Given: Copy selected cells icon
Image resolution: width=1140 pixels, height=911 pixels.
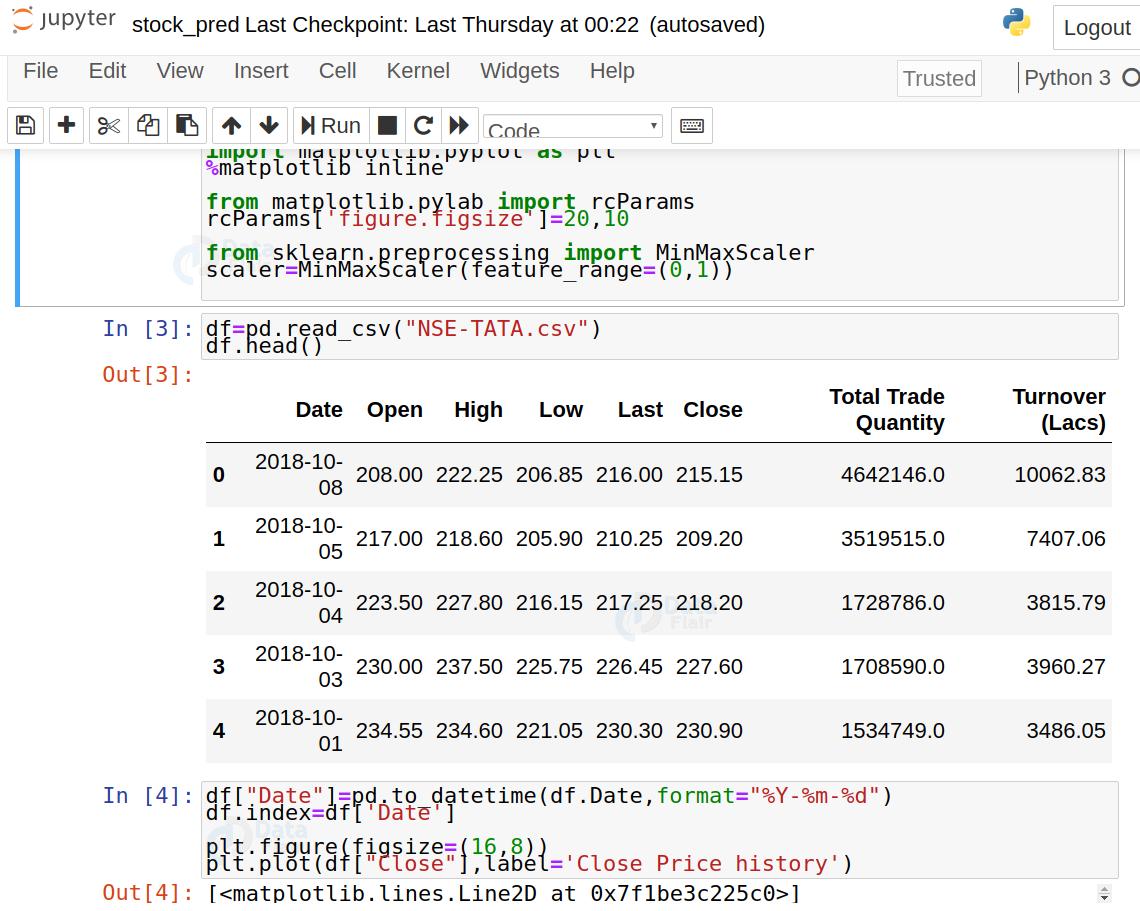Looking at the screenshot, I should click(148, 126).
